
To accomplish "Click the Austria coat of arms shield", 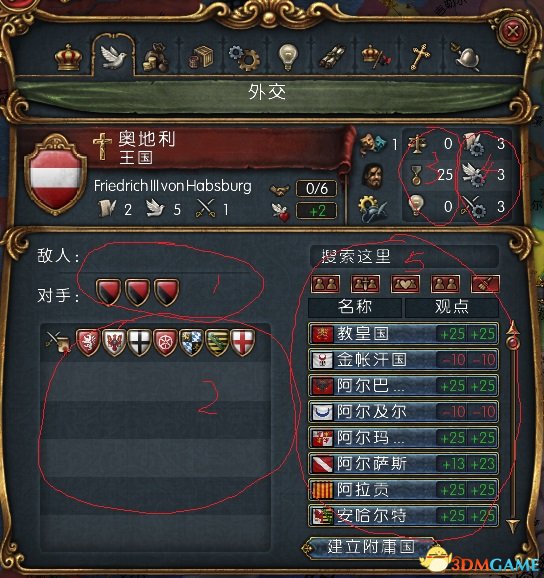I will coord(56,174).
